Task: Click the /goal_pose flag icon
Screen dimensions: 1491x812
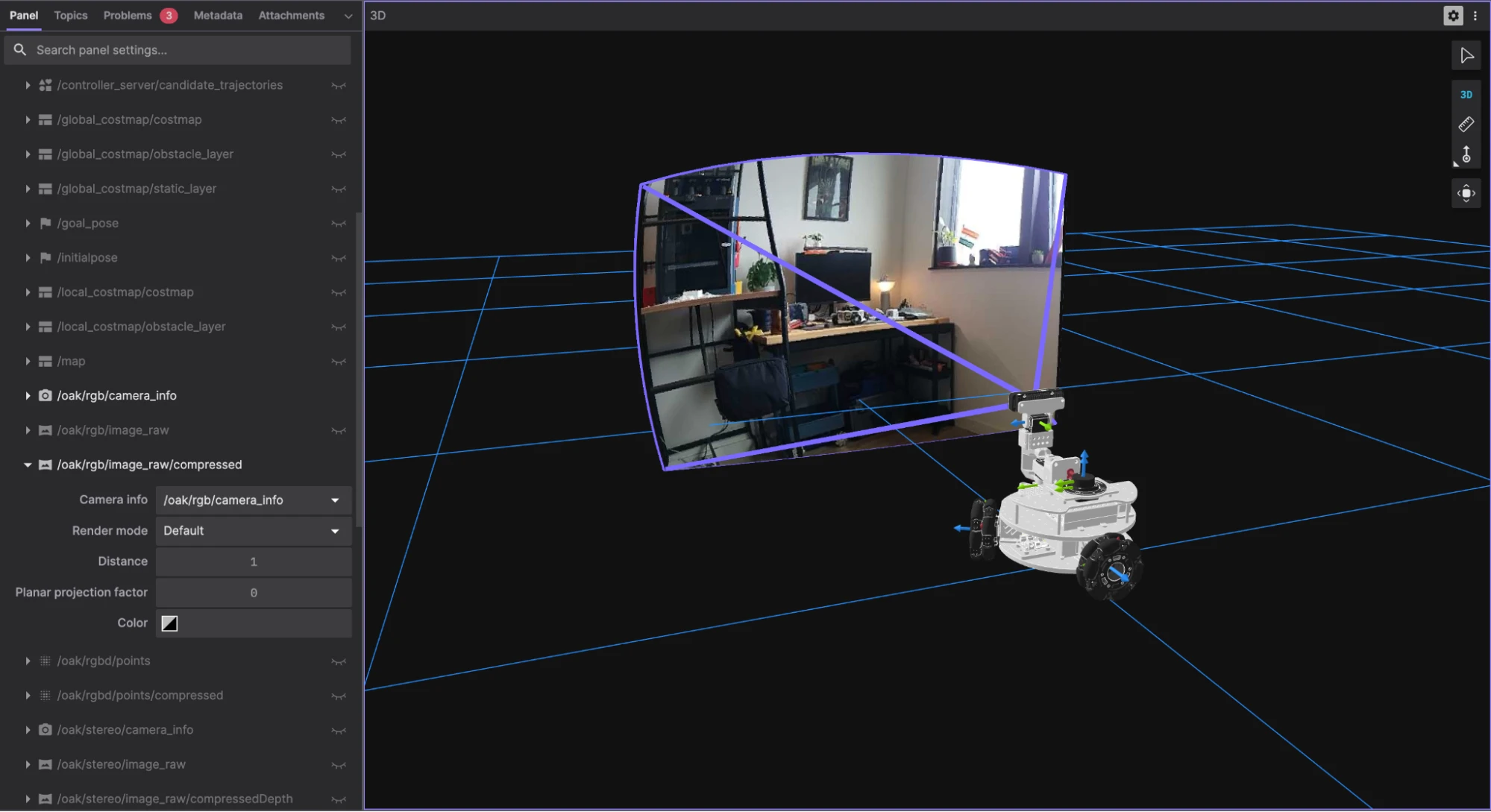Action: coord(45,223)
